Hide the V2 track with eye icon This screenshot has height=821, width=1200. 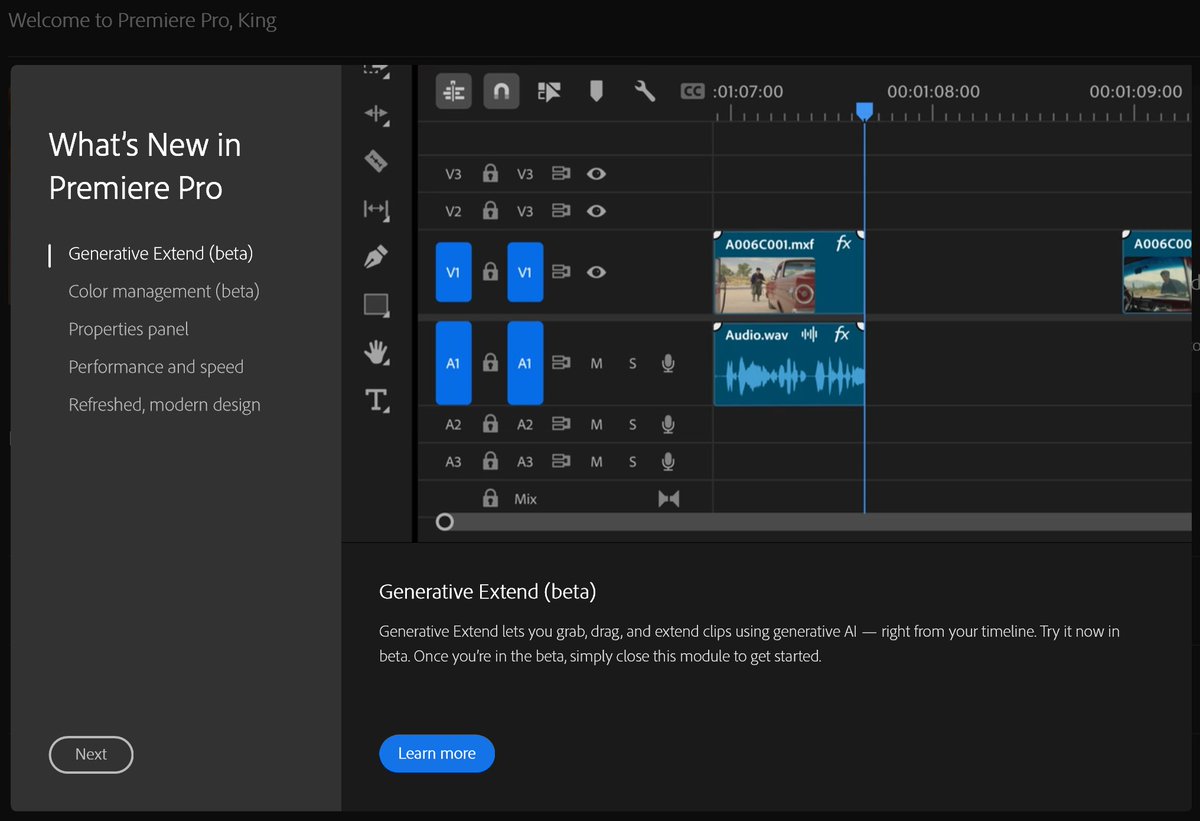click(597, 211)
